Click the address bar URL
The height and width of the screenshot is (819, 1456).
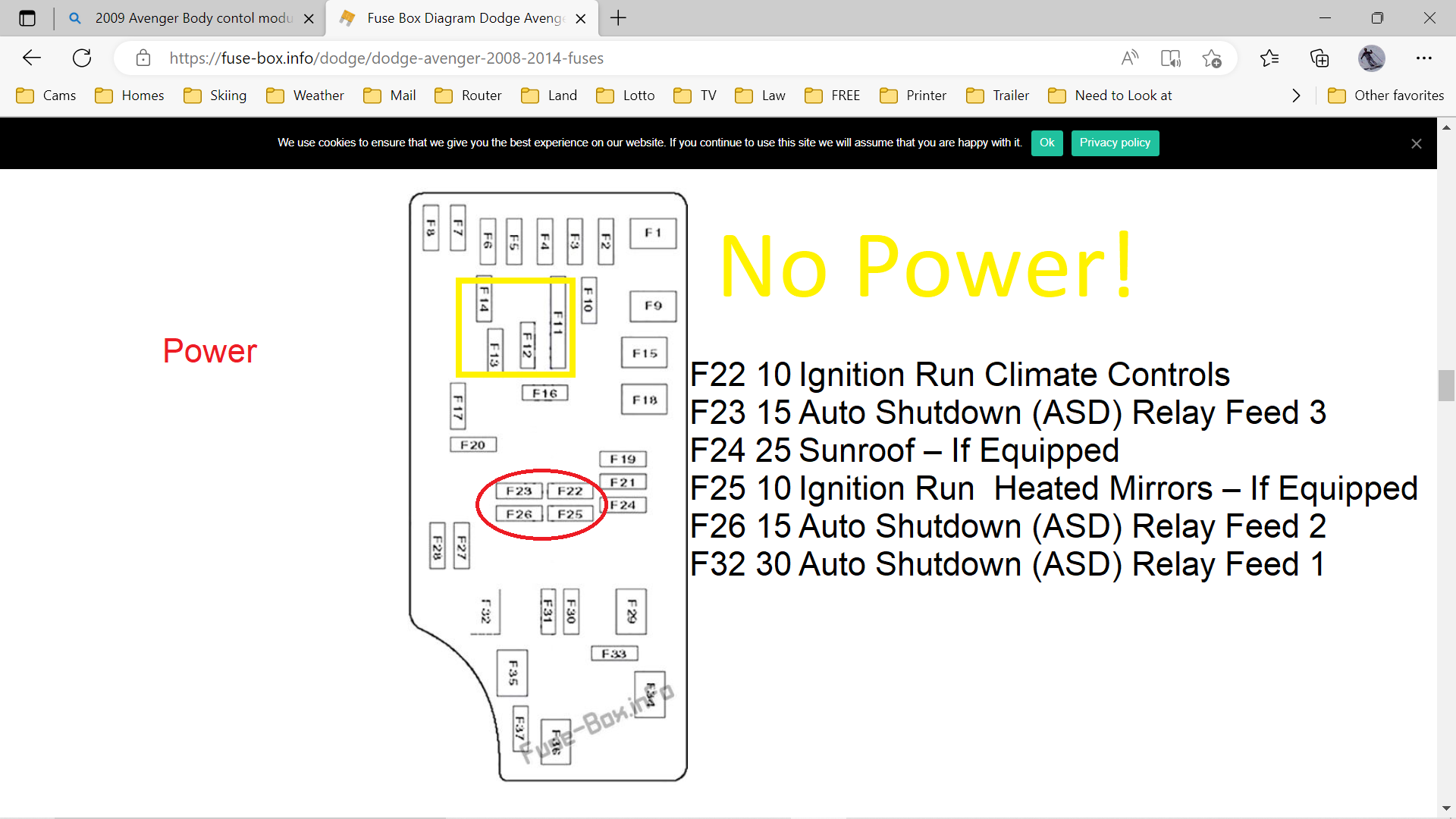(x=387, y=58)
